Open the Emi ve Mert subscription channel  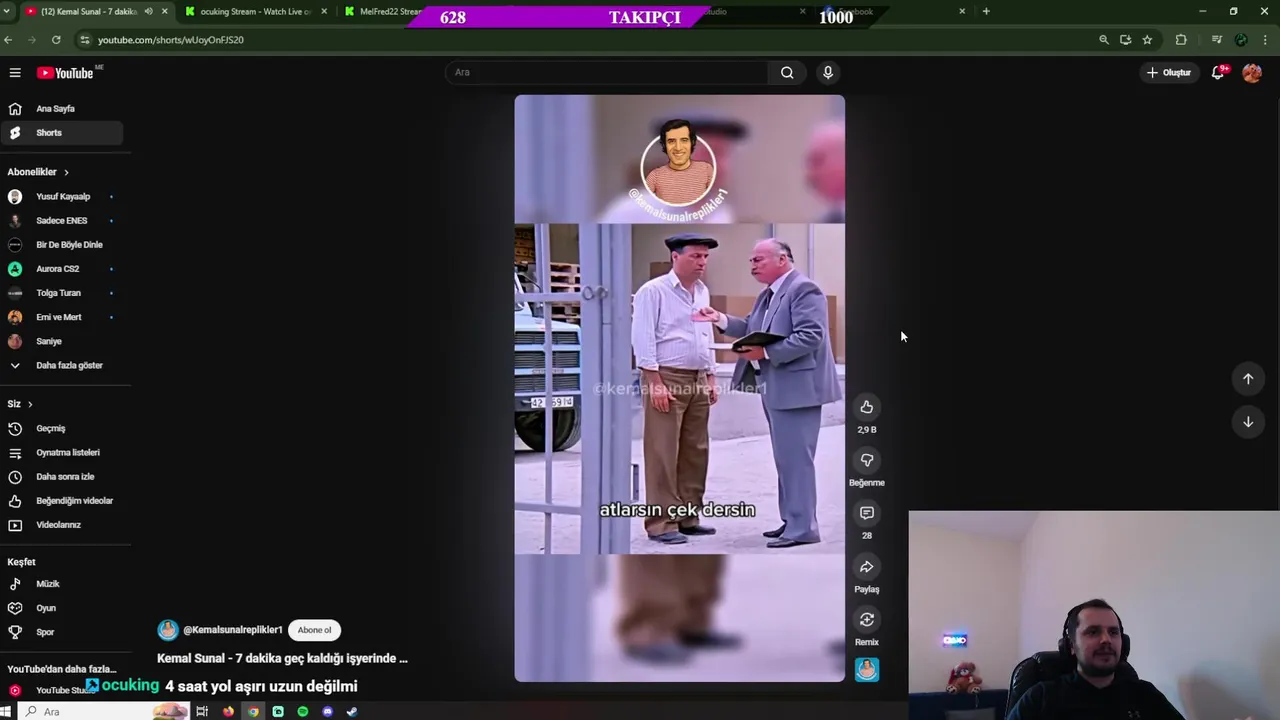[62, 317]
